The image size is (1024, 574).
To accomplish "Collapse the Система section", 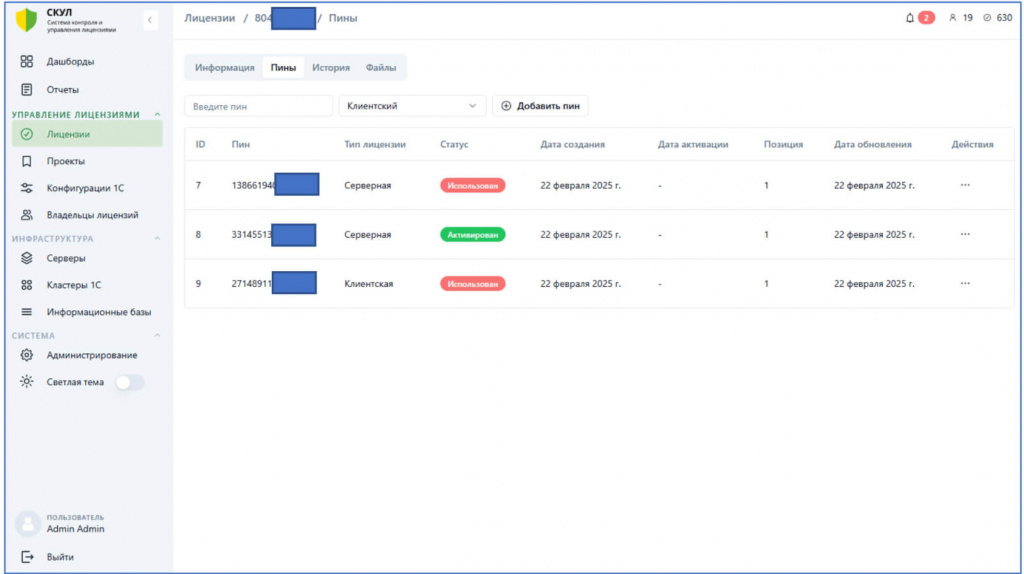I will 157,336.
